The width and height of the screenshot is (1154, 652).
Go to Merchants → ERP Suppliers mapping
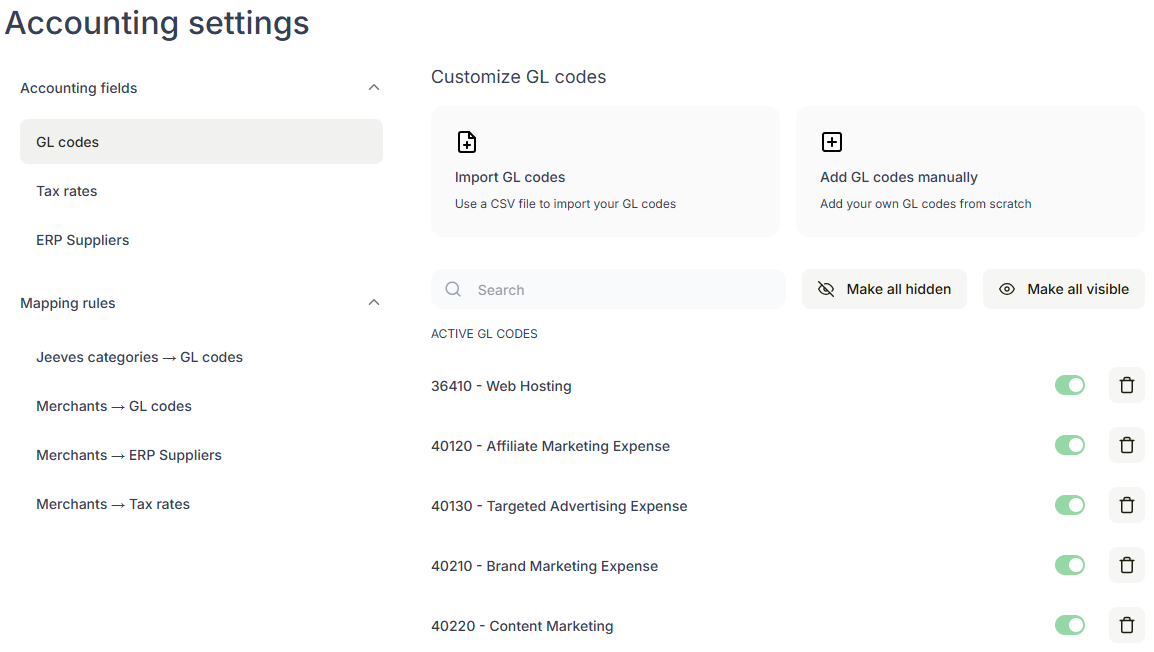click(129, 455)
